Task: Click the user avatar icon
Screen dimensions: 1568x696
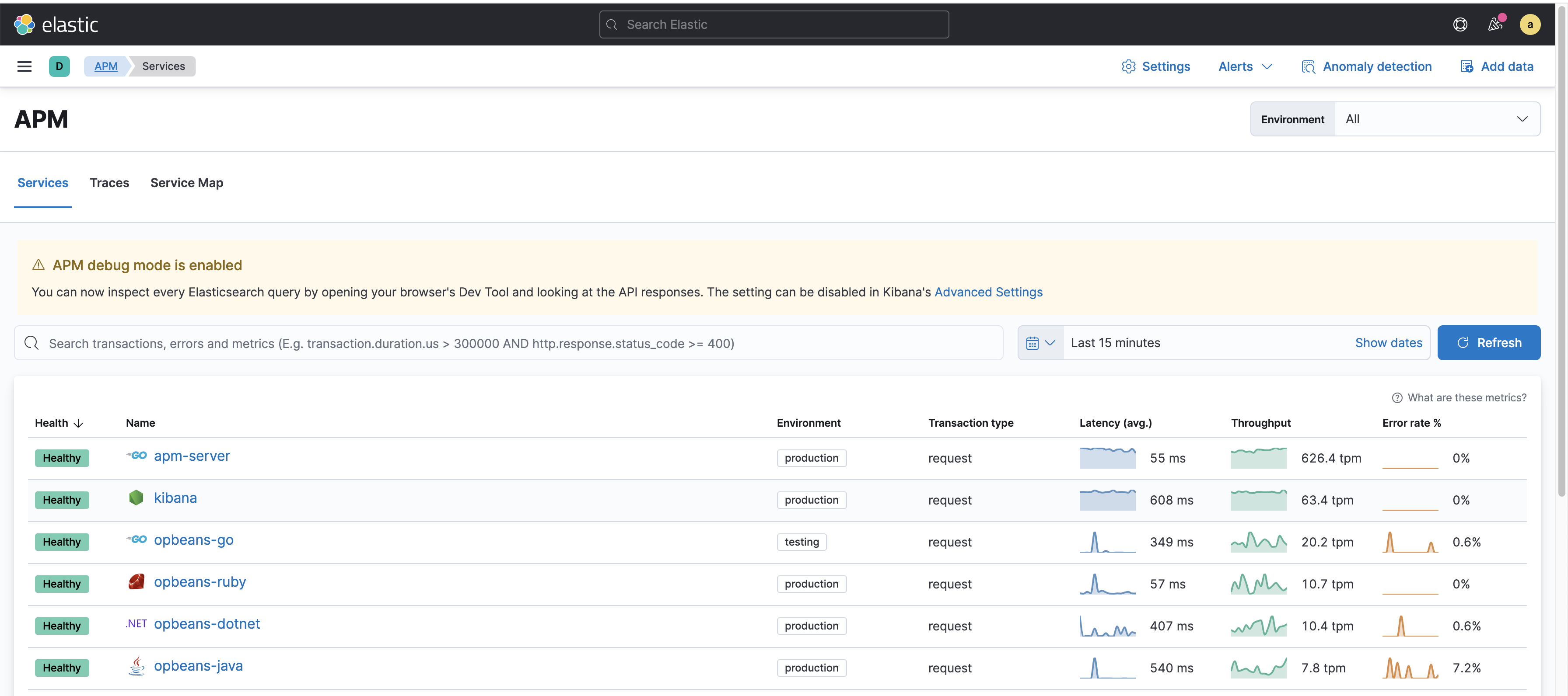Action: 1529,24
